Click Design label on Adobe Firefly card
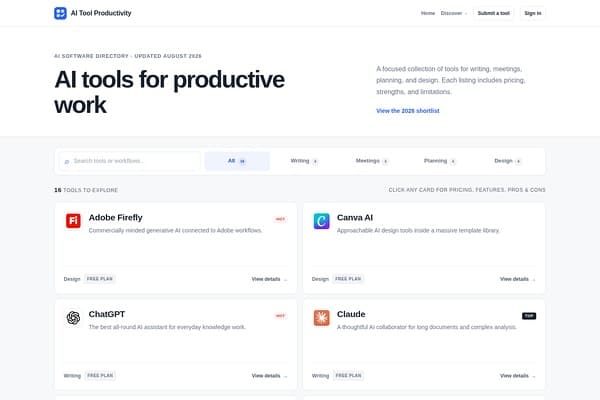 pos(72,279)
